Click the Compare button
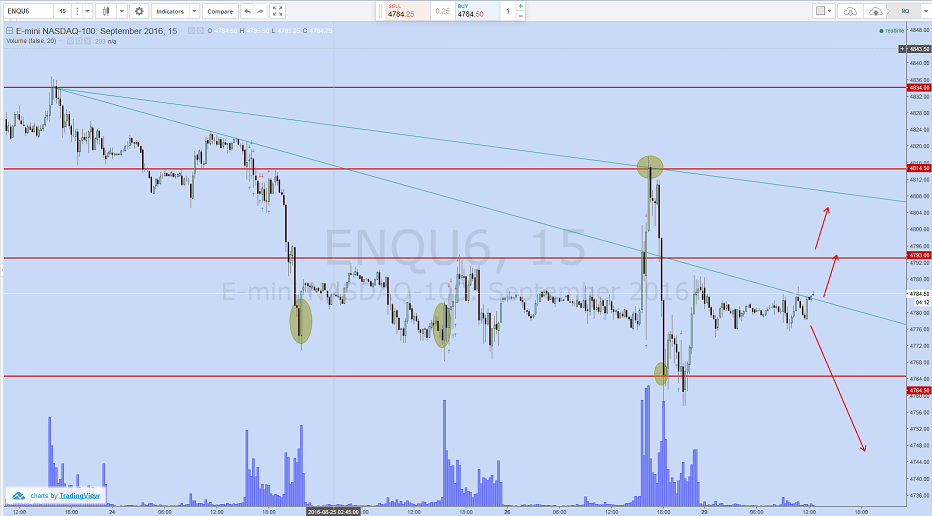Screen dimensions: 932x516 [x=219, y=11]
